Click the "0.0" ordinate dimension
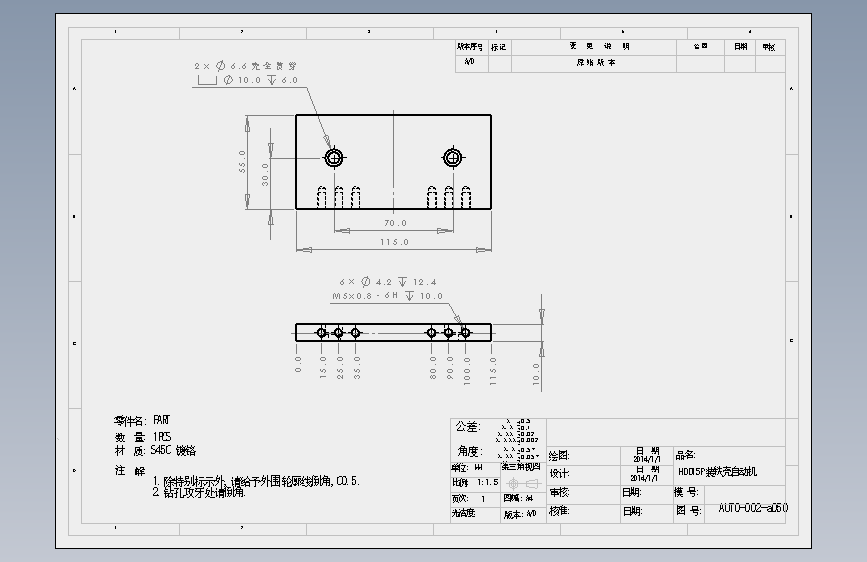 click(298, 363)
